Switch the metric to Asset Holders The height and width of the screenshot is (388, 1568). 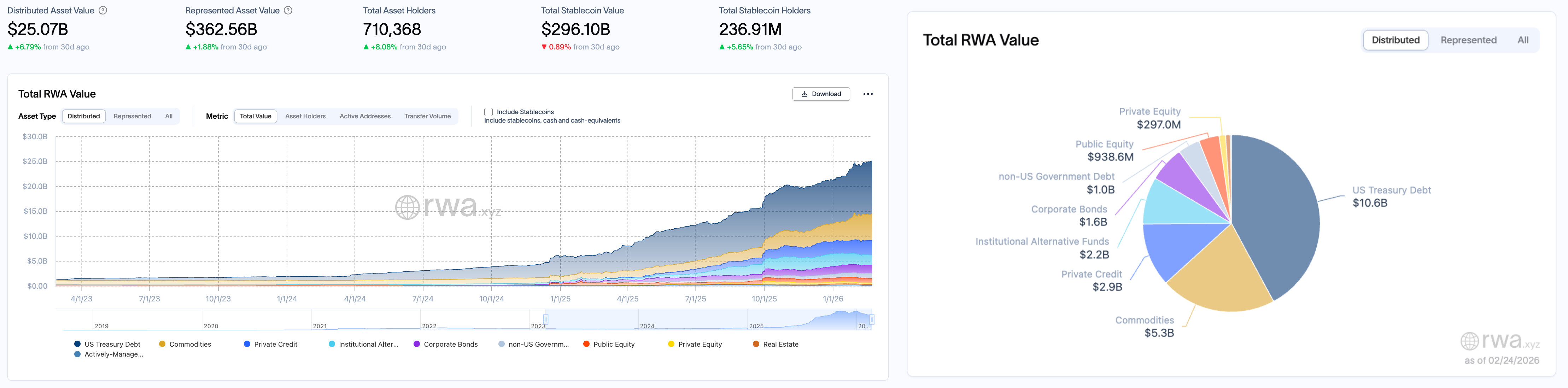pos(305,116)
